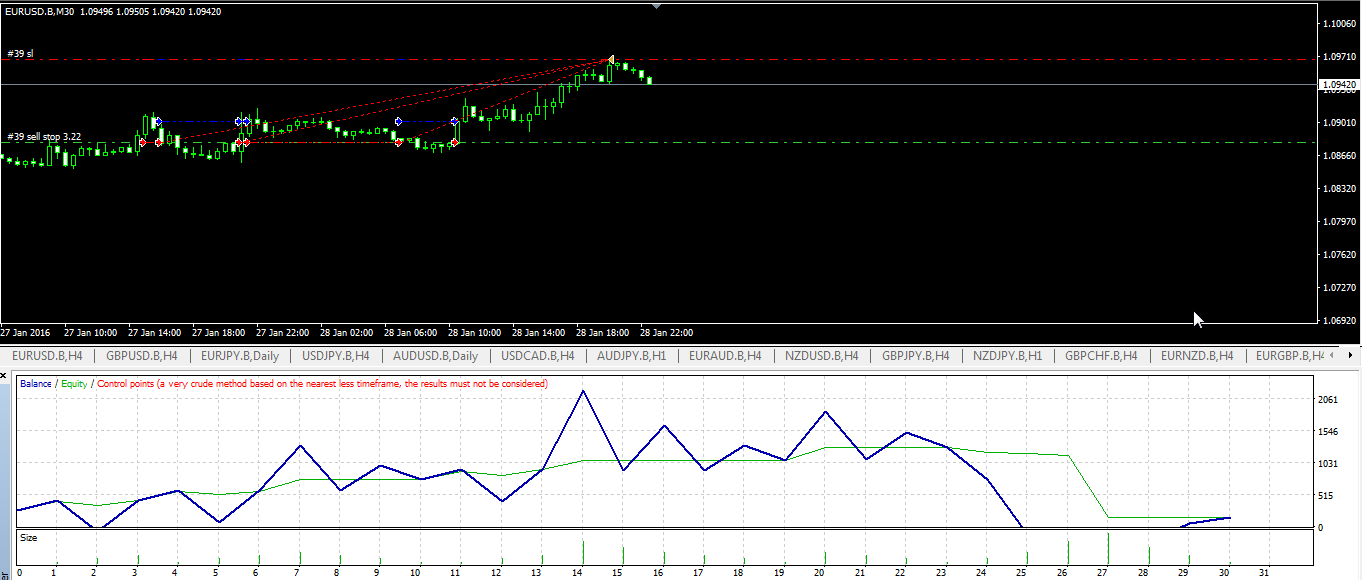Click blue arrow marker above 28 Jan 06:00

pos(398,121)
